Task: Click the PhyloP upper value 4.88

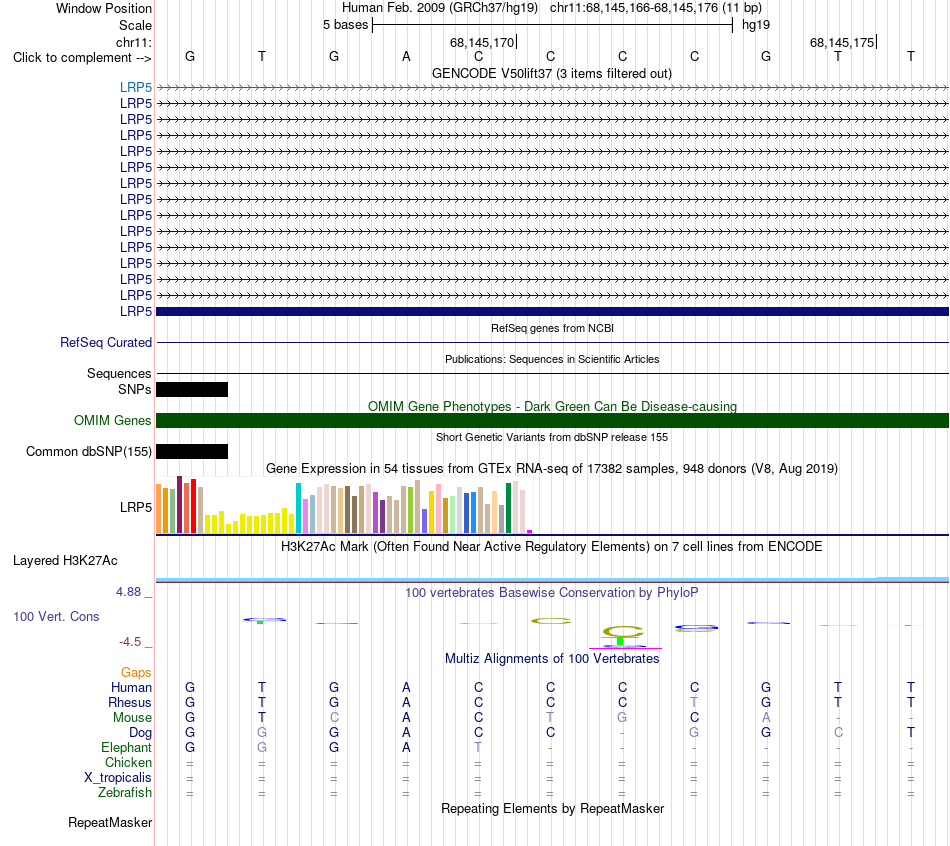Action: click(x=128, y=591)
